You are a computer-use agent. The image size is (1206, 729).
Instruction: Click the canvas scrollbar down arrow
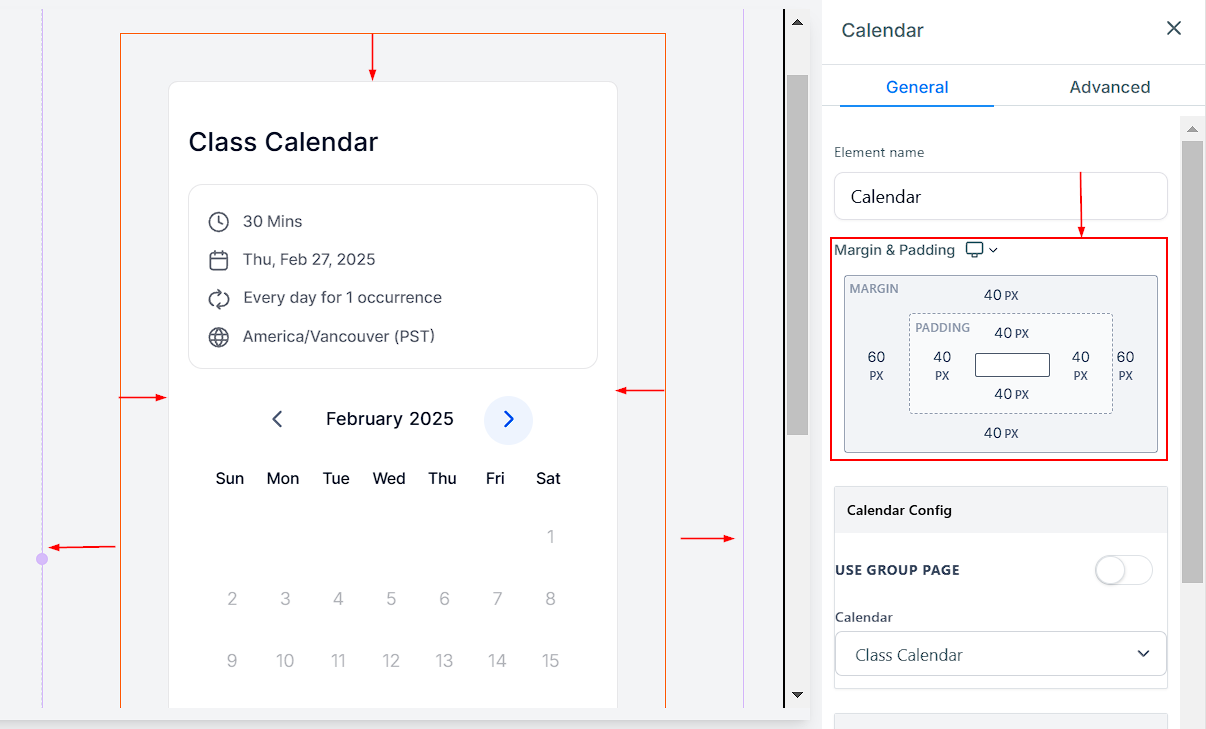point(797,694)
